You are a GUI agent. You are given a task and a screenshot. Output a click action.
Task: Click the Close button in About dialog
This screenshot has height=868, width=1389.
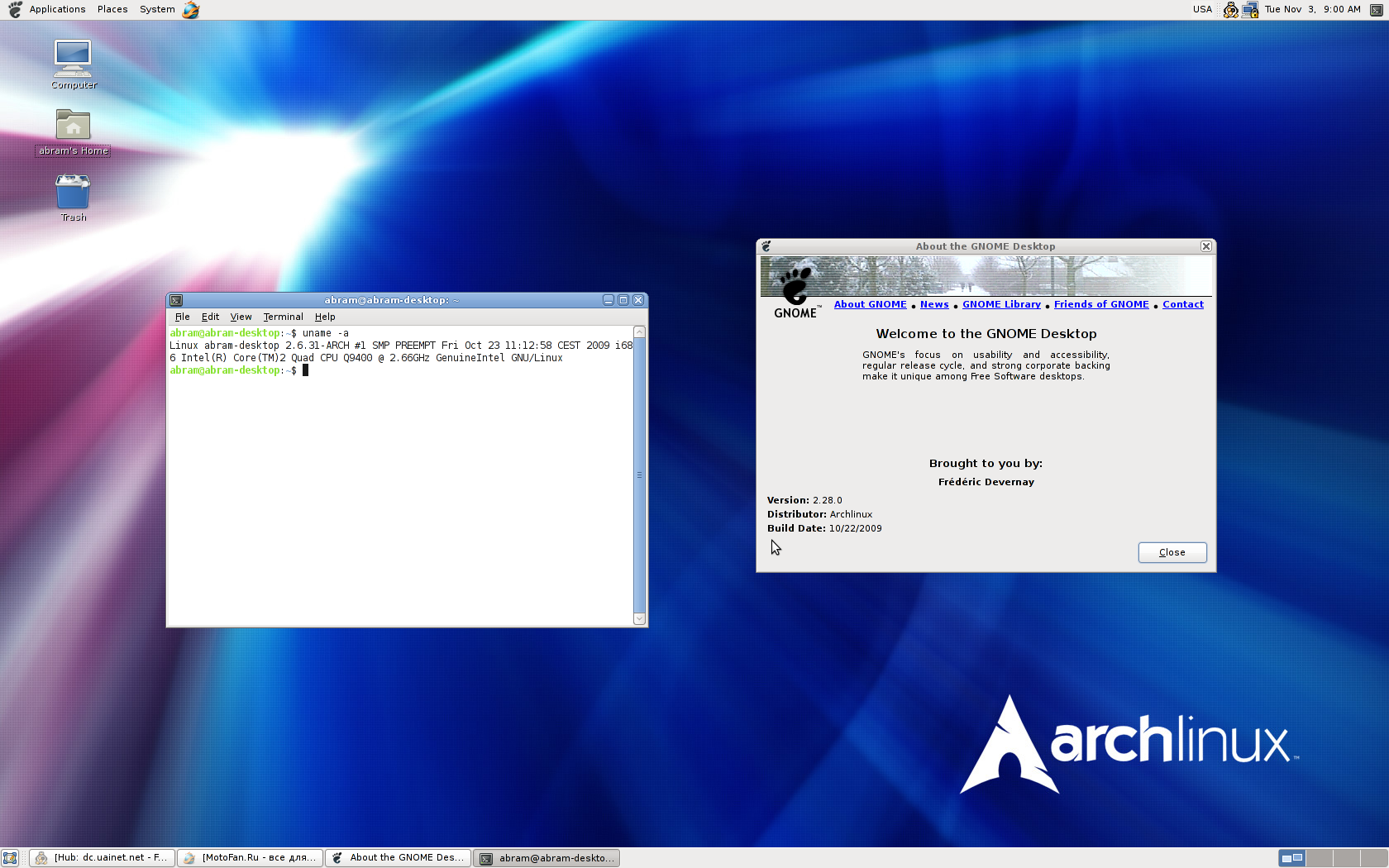click(x=1172, y=552)
